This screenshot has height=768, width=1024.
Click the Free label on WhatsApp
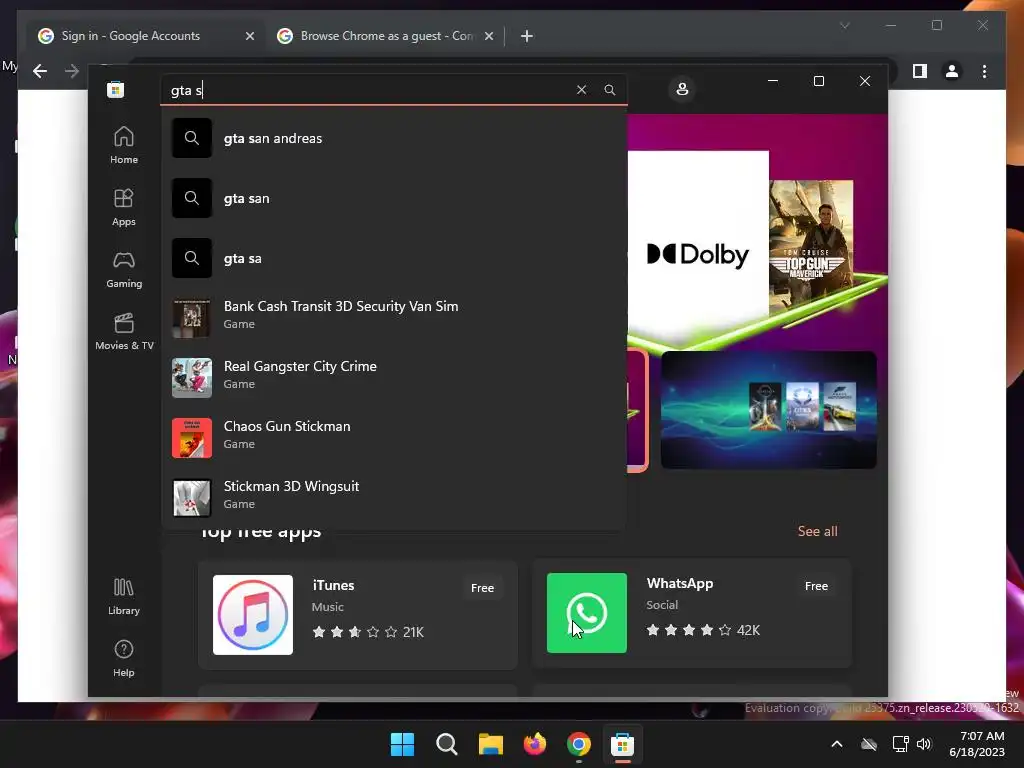pyautogui.click(x=816, y=586)
